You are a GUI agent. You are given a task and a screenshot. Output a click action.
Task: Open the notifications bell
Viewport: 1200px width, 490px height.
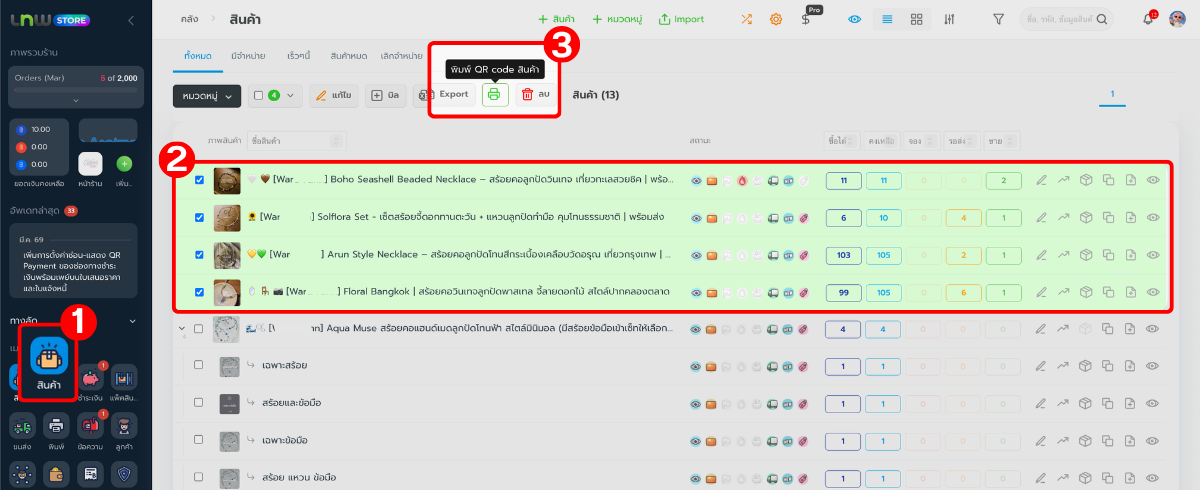coord(1147,19)
